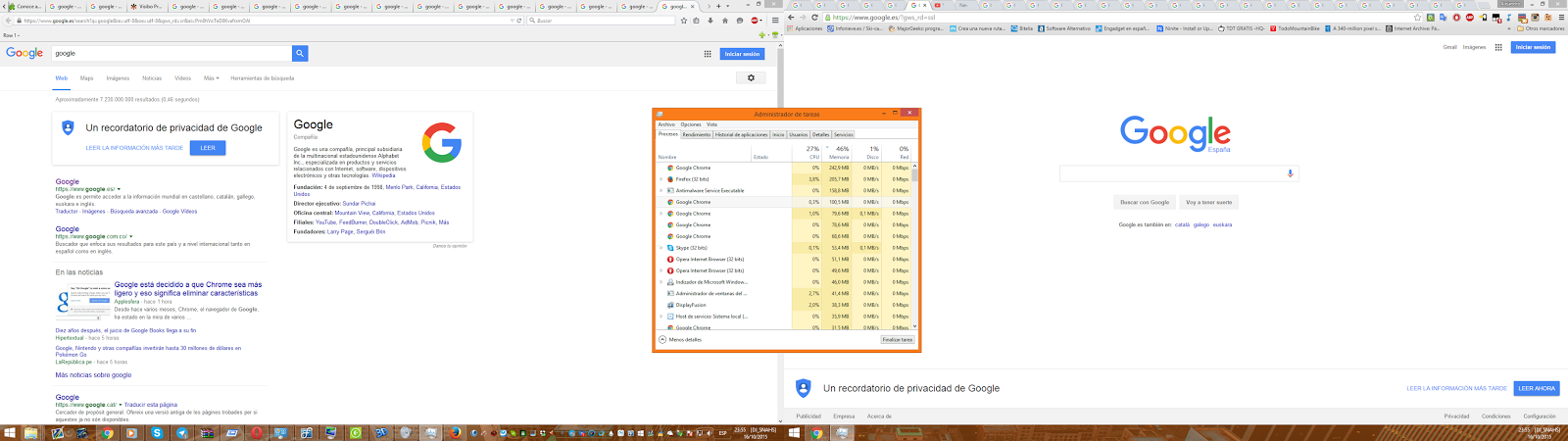This screenshot has height=441, width=1568.
Task: Open Wikipedia link in Google knowledge panel
Action: (x=383, y=175)
